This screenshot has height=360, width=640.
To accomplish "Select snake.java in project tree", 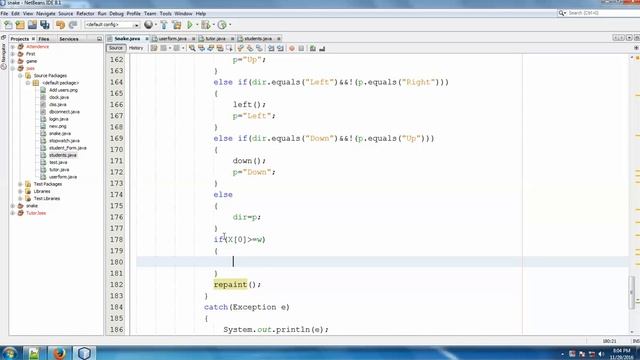I will (60, 133).
